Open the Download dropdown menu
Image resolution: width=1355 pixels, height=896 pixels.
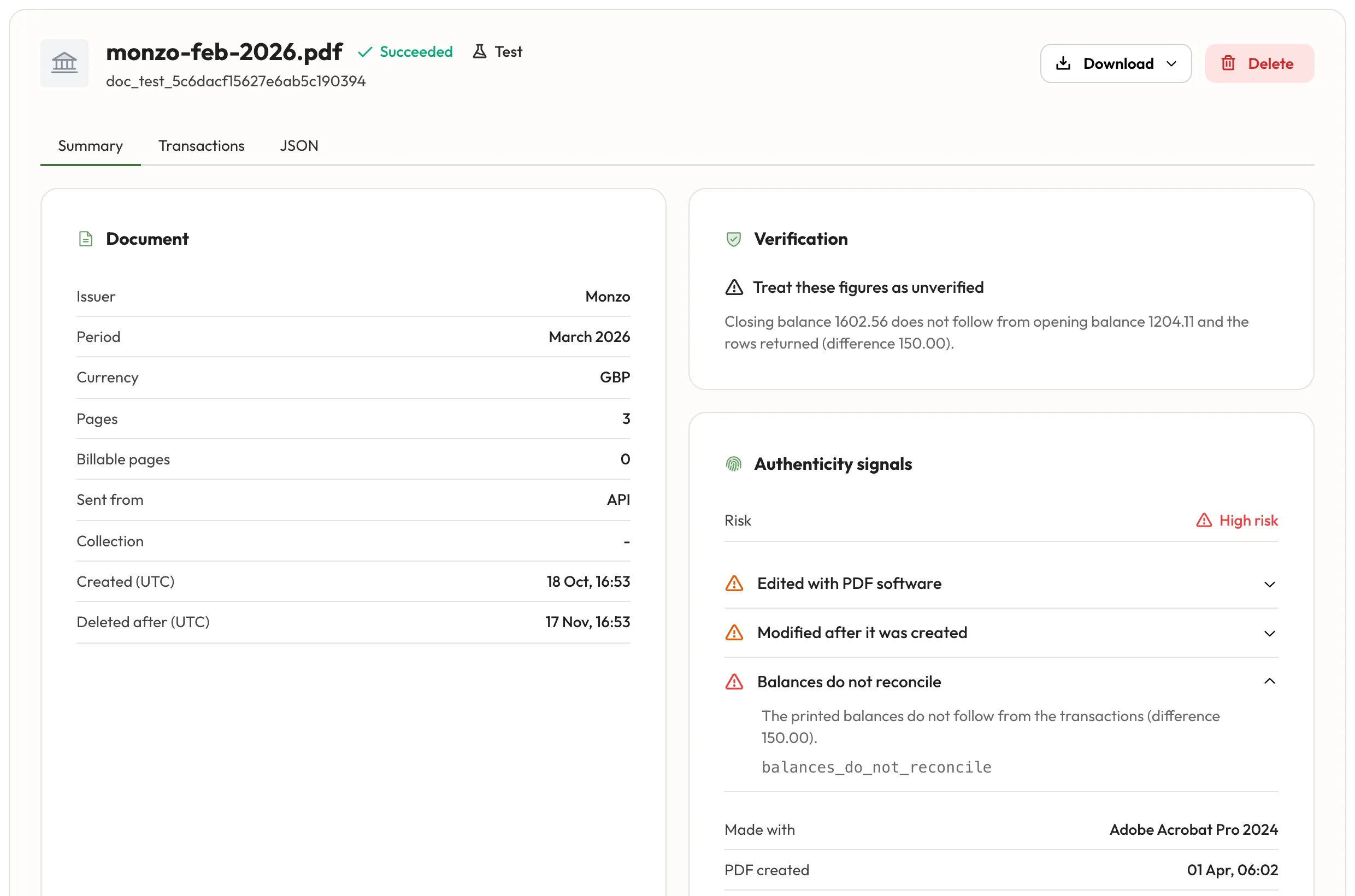1116,63
